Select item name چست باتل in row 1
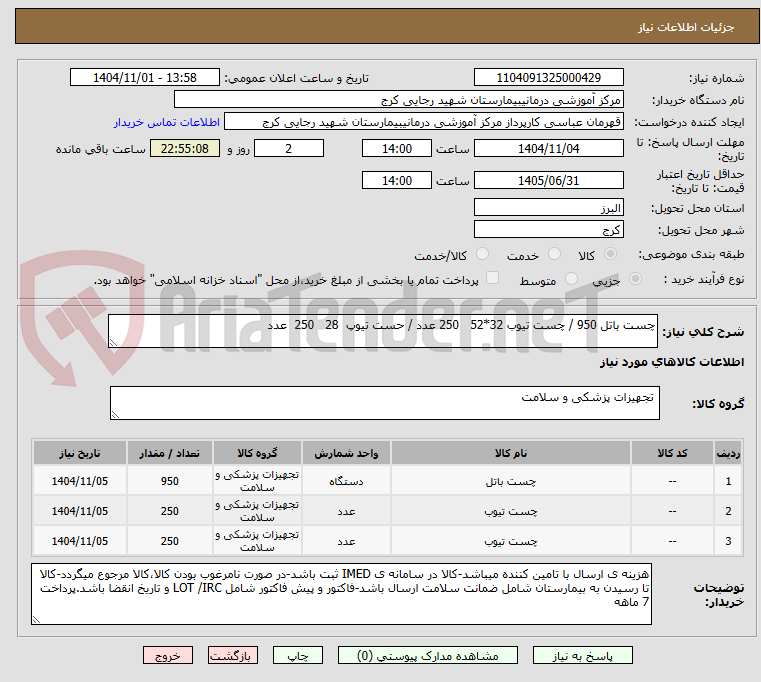 [511, 482]
